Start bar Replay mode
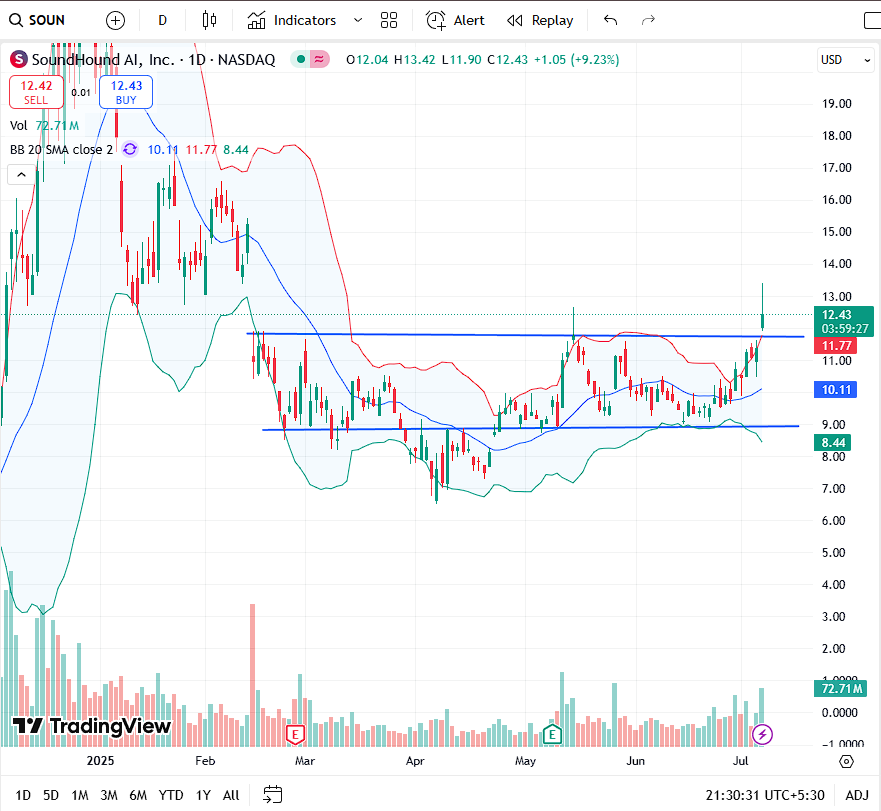The width and height of the screenshot is (881, 811). pos(540,20)
